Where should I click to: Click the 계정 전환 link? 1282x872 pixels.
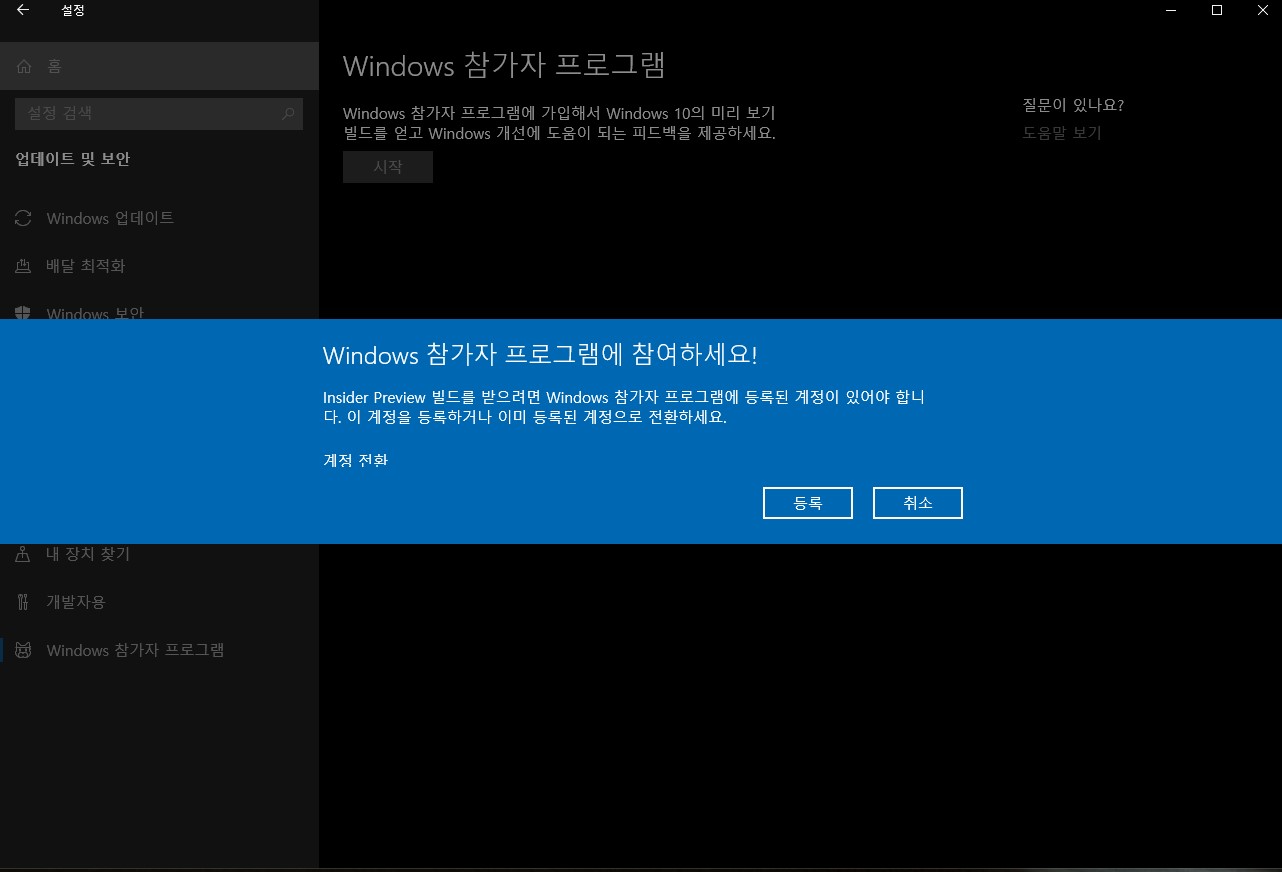[355, 460]
